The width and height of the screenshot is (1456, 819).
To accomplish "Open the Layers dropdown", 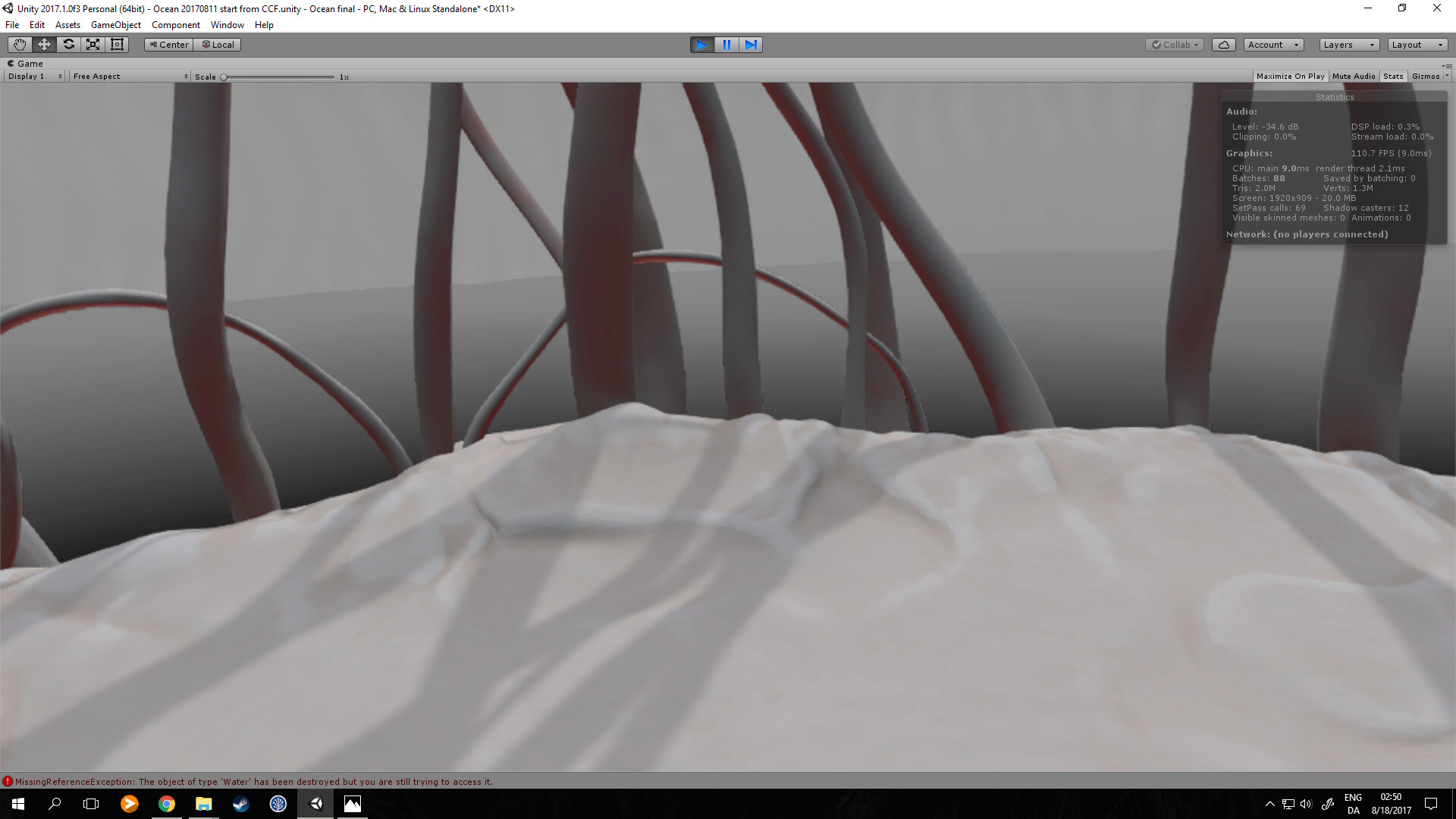I will (x=1348, y=44).
